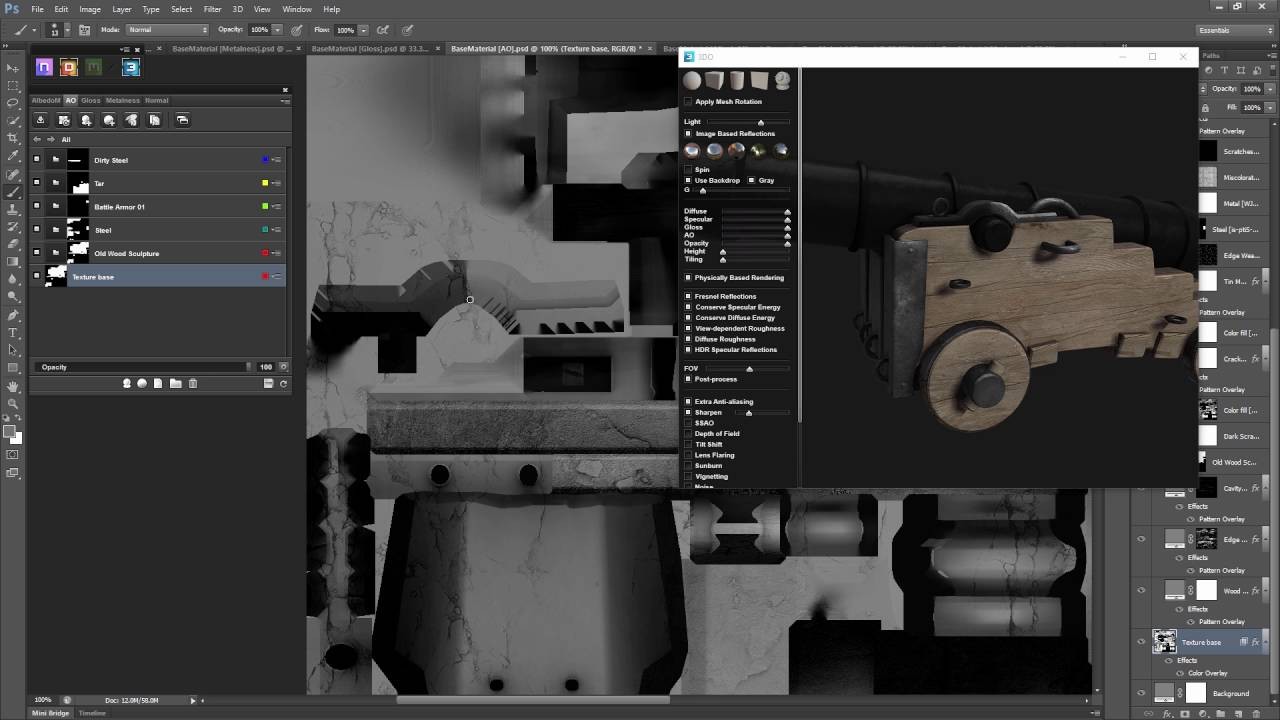Enable the Spin checkbox
This screenshot has width=1280, height=720.
(688, 169)
